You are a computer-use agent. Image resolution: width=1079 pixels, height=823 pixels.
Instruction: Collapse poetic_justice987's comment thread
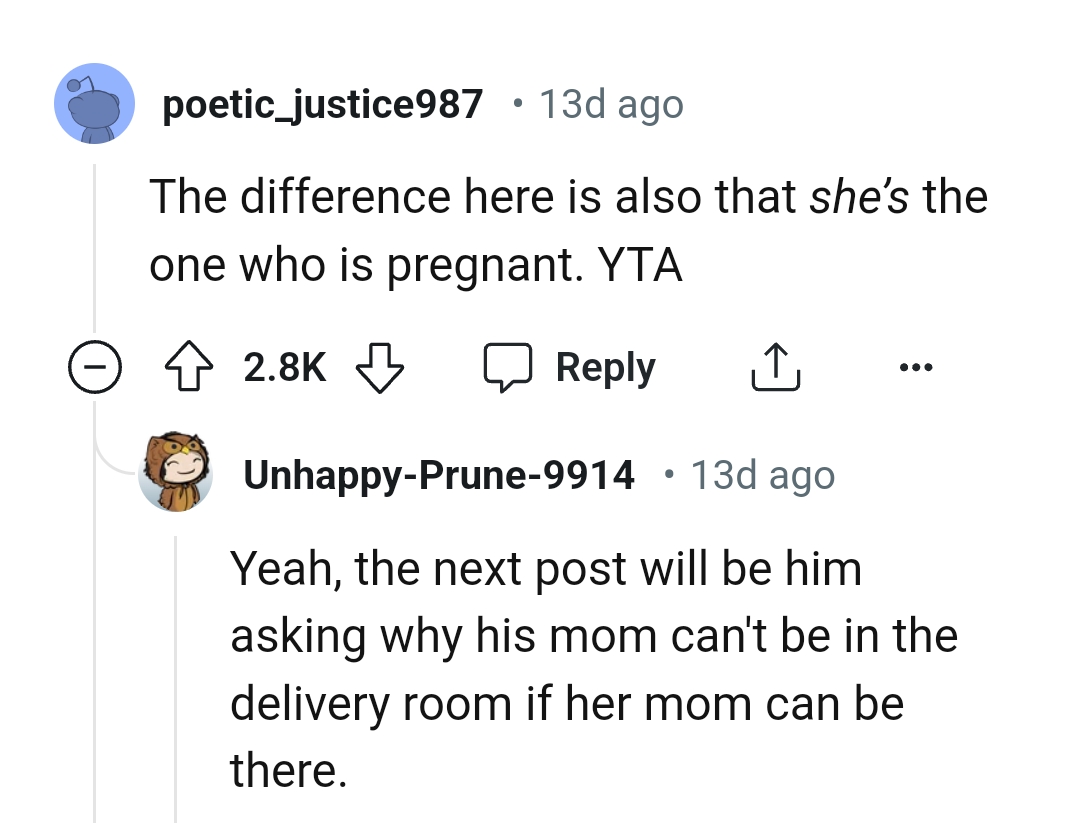[94, 366]
